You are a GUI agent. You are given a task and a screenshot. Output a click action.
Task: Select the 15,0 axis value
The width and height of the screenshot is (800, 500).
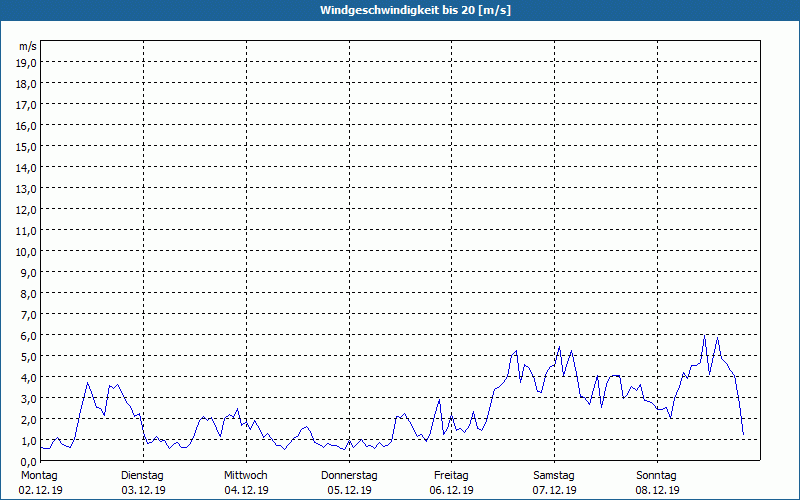pyautogui.click(x=26, y=146)
